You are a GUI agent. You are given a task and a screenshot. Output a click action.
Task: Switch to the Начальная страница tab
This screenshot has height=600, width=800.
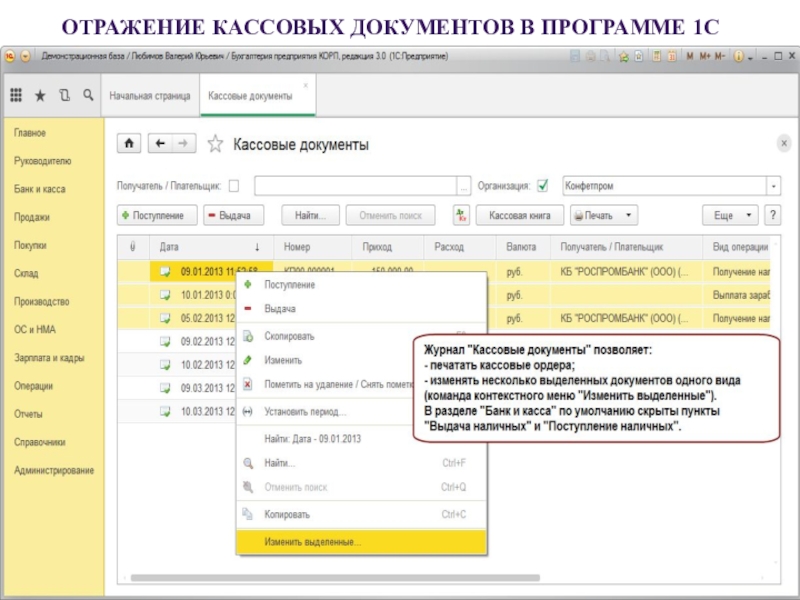[x=149, y=96]
